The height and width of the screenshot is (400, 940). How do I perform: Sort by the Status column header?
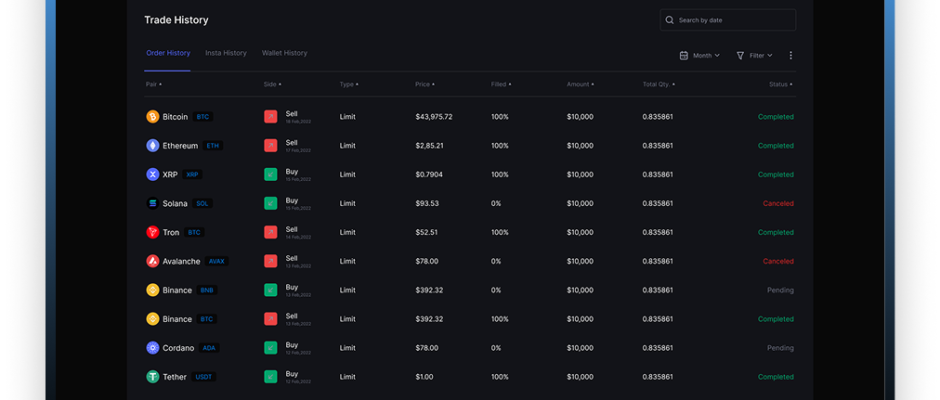point(780,85)
